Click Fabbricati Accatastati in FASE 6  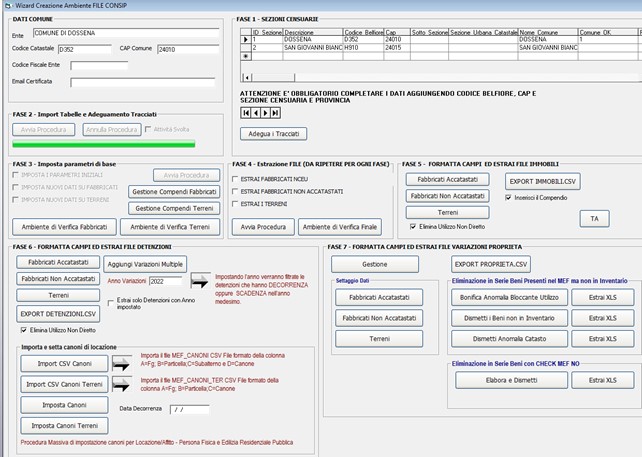58,262
